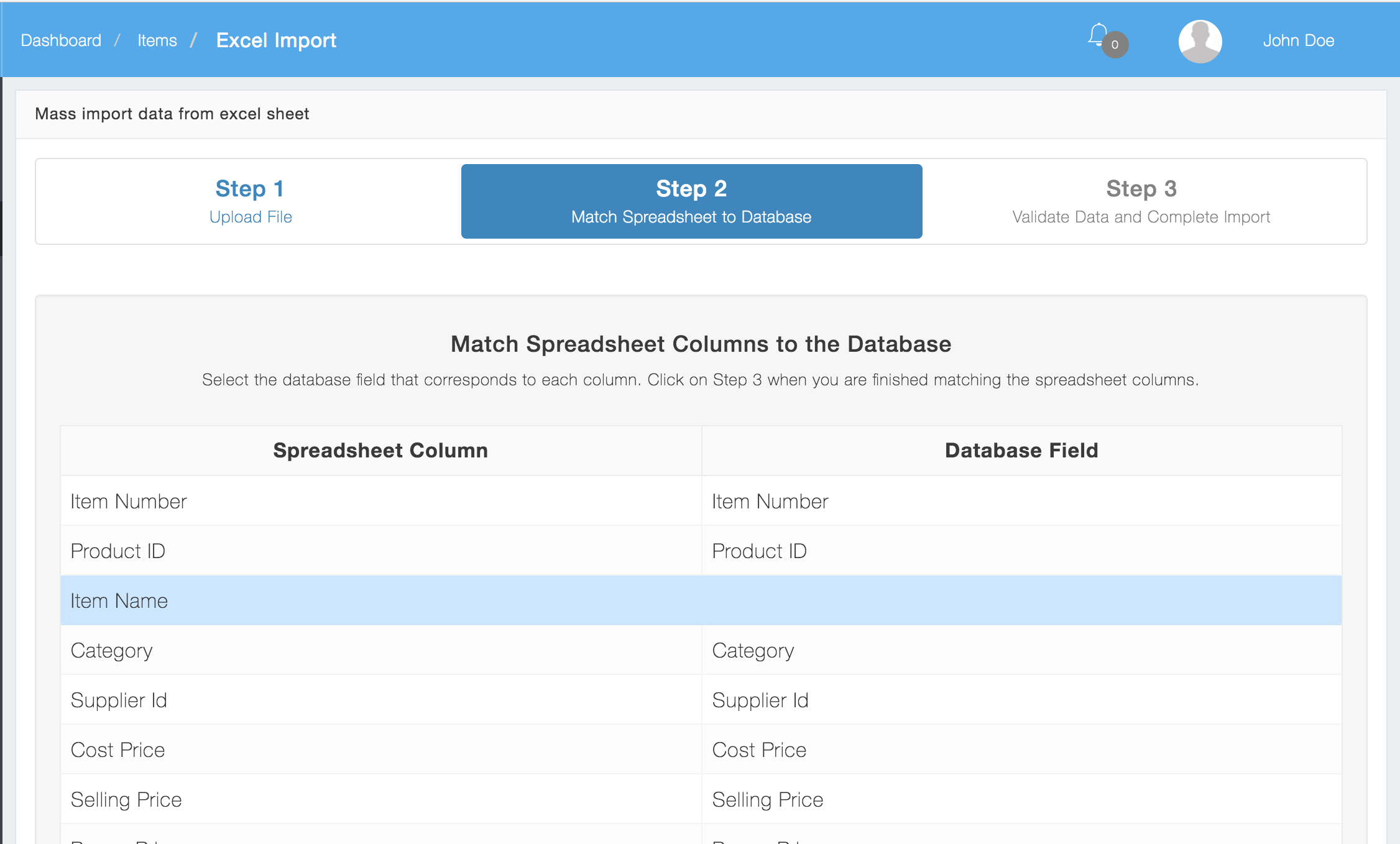Go to Dashboard breadcrumb link
Viewport: 1400px width, 844px height.
tap(61, 40)
